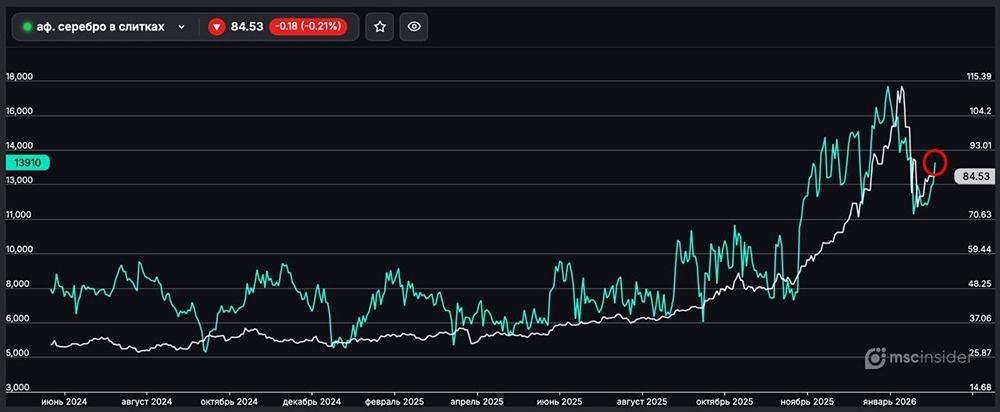The width and height of the screenshot is (1000, 412).
Task: Click the «ноябрь 2025» time axis label
Action: point(805,400)
